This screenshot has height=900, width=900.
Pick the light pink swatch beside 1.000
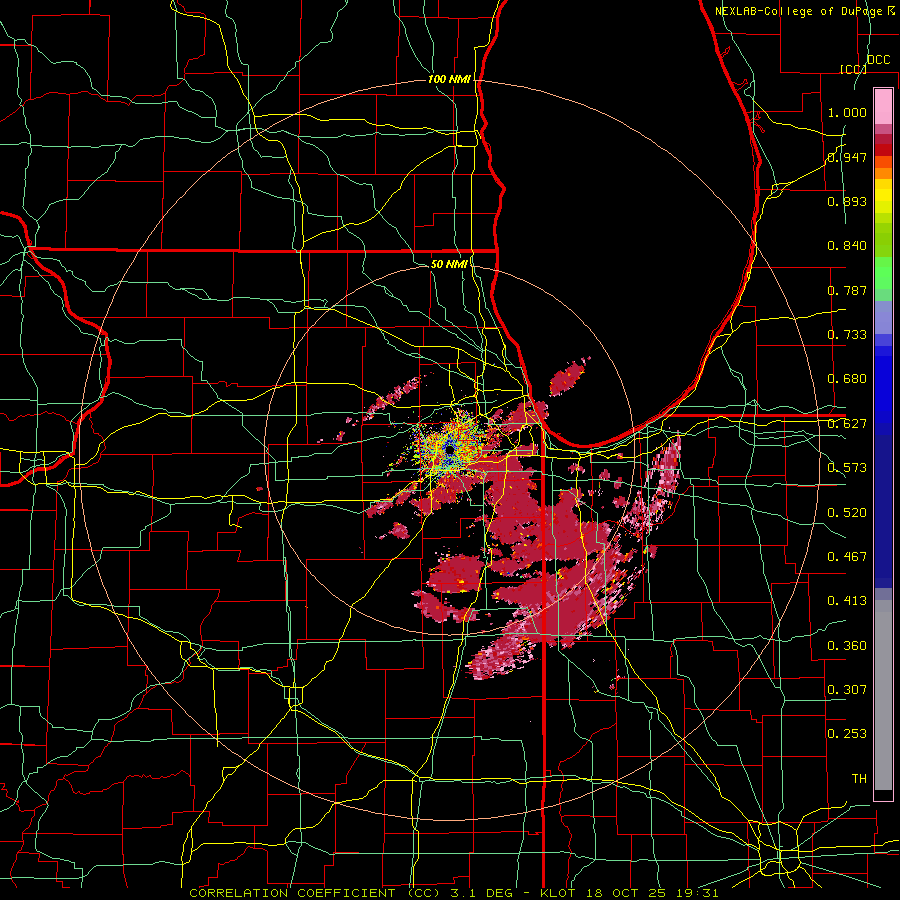[x=883, y=107]
